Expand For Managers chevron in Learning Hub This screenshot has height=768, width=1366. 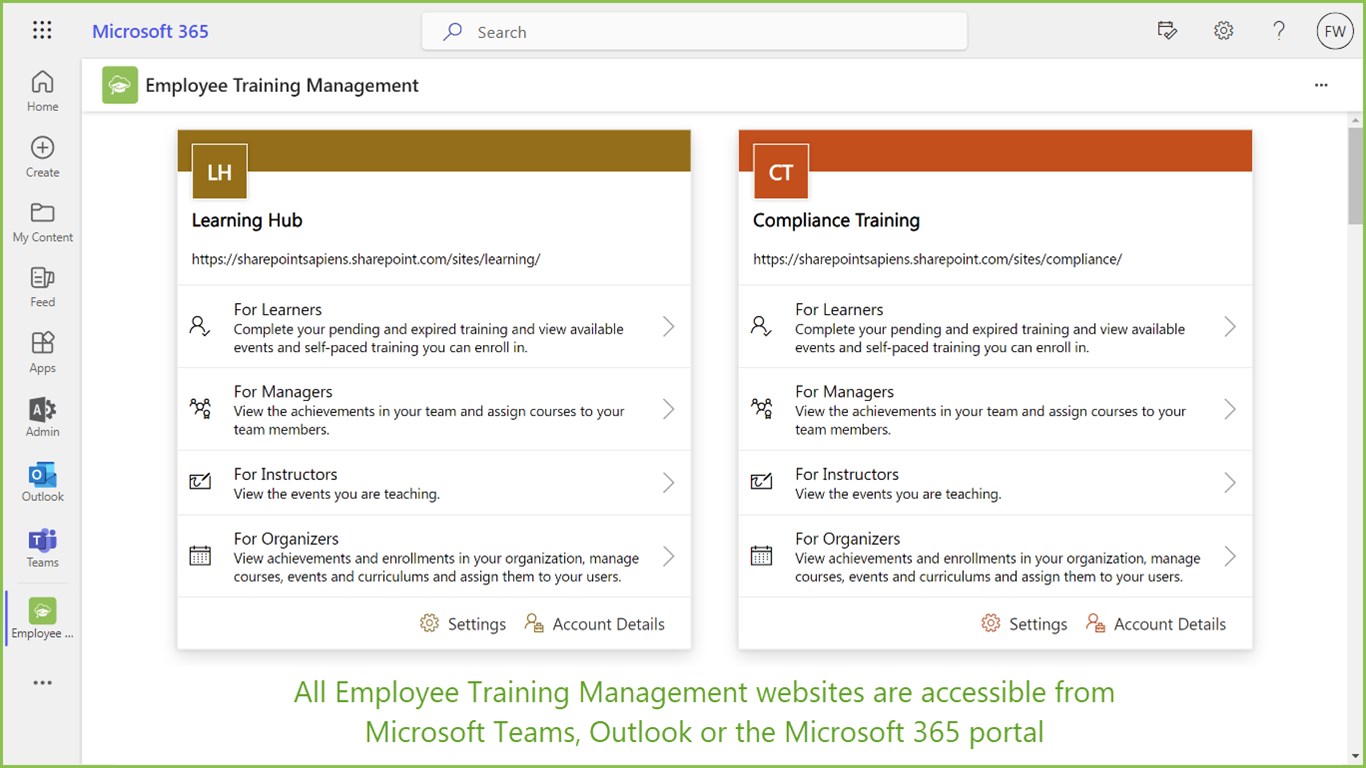point(668,409)
